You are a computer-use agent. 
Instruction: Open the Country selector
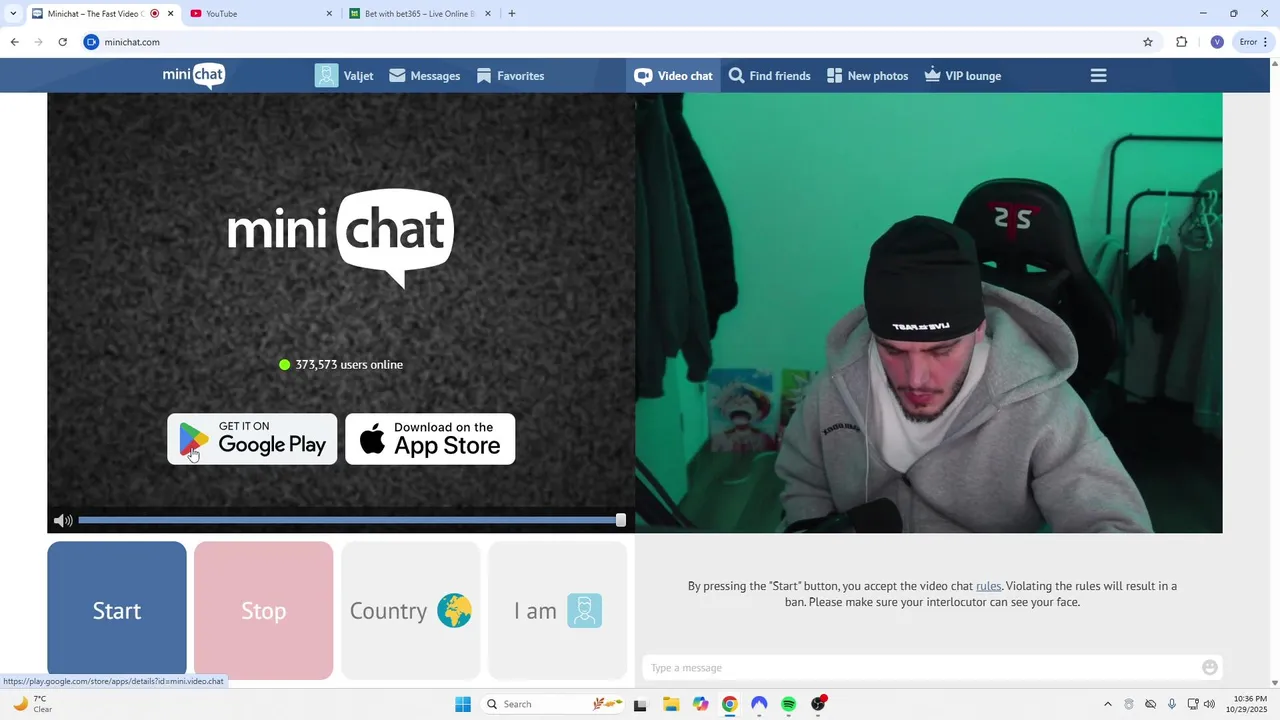pyautogui.click(x=411, y=610)
